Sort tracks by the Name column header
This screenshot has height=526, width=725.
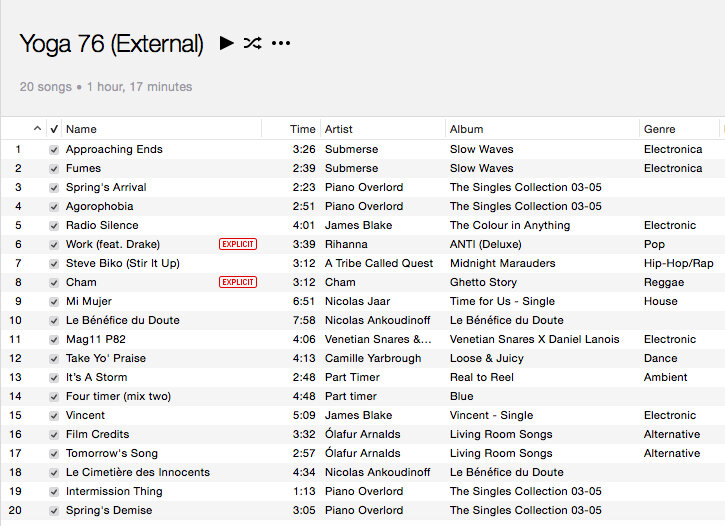tap(81, 129)
